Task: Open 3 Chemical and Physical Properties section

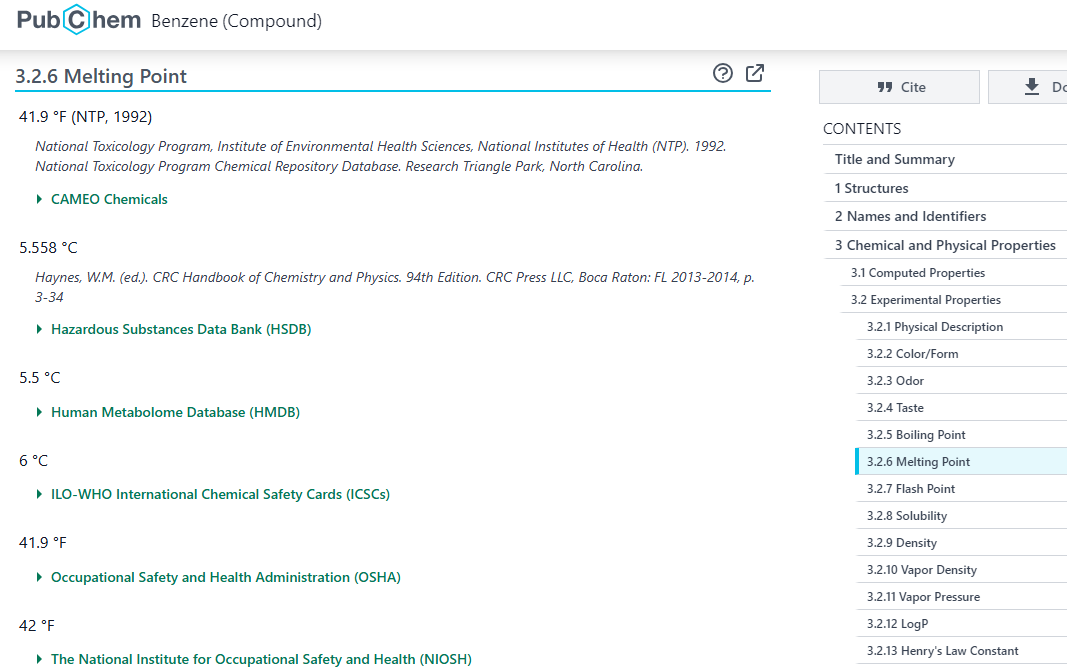Action: coord(945,245)
